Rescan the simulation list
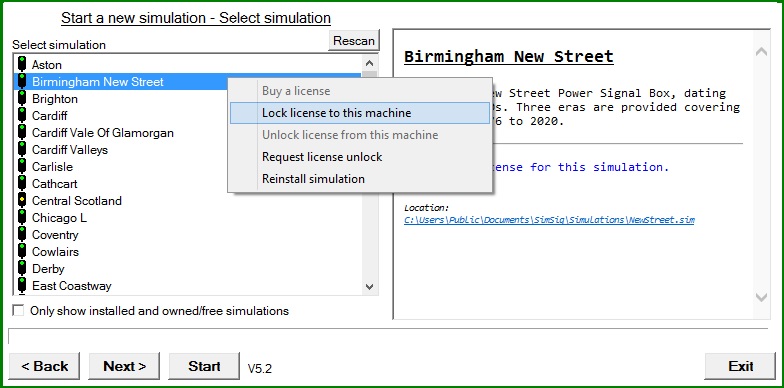784x388 pixels. (x=354, y=40)
